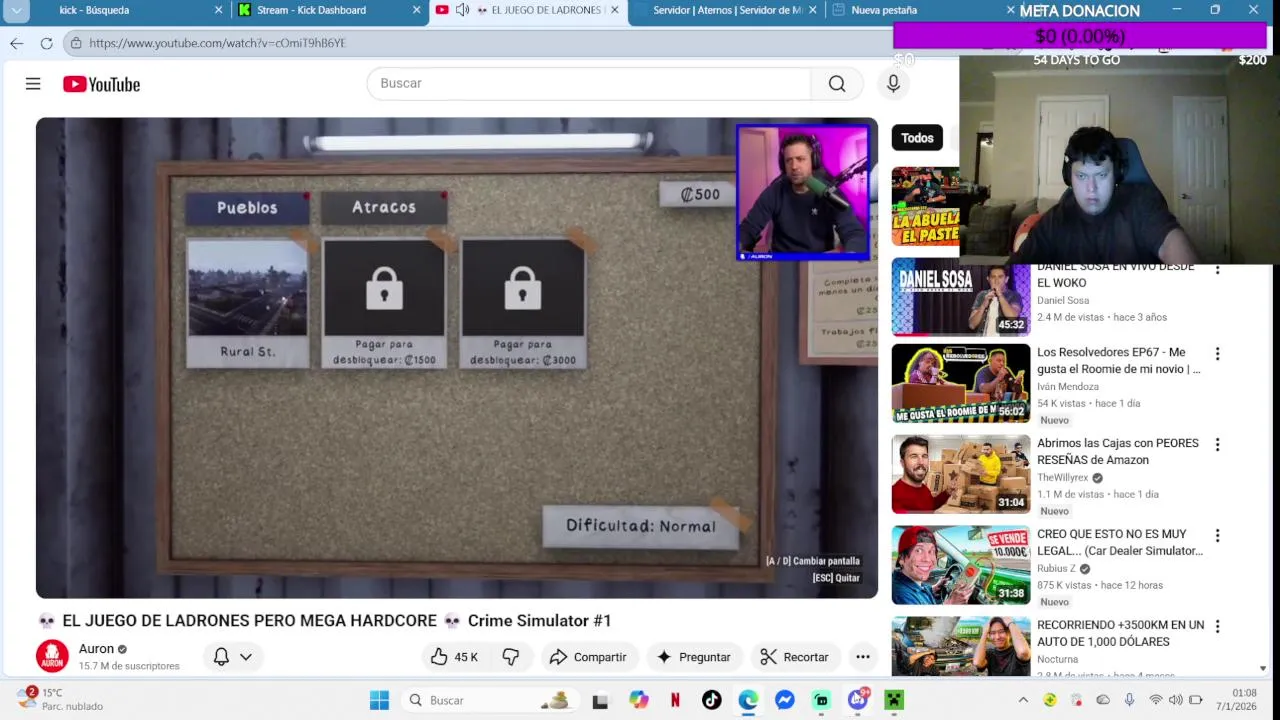The height and width of the screenshot is (720, 1280).
Task: Open options menu for Los Resolvedores video
Action: [x=1217, y=353]
